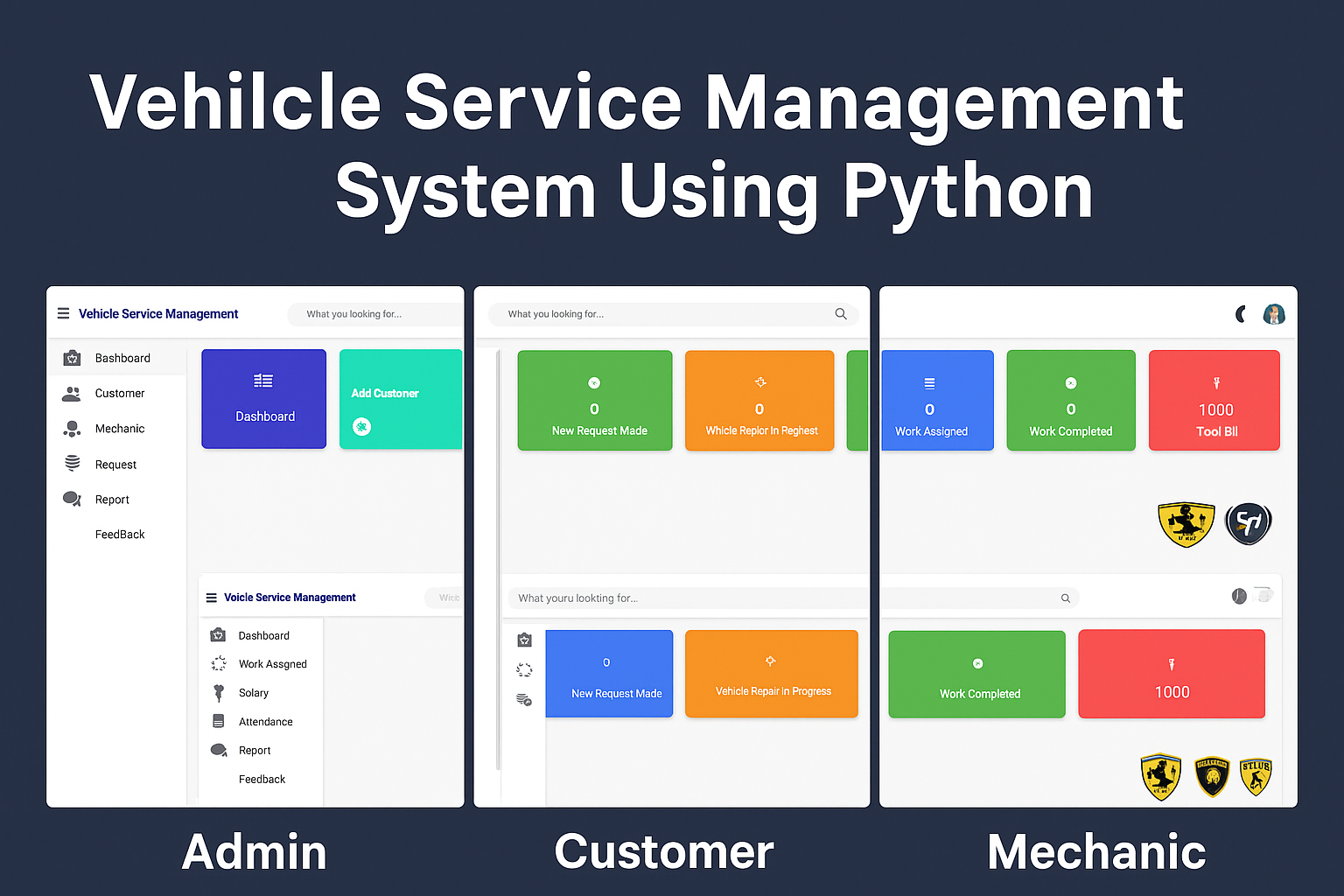
Task: Click the Bashboard sidebar icon
Action: click(x=72, y=358)
